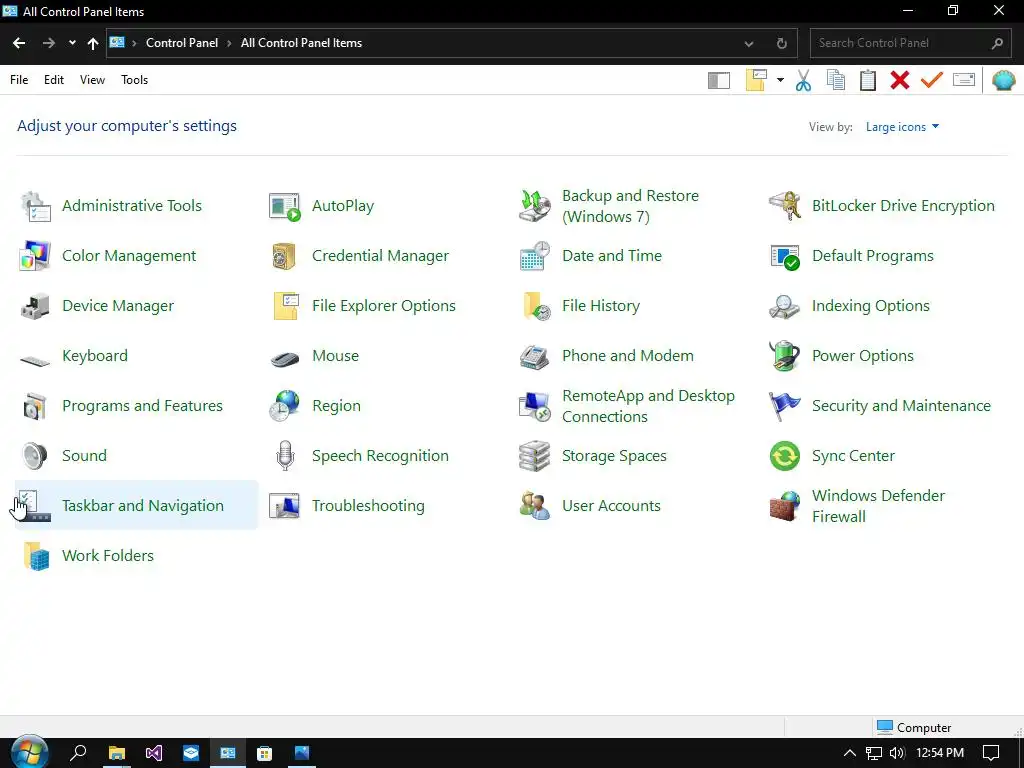1024x768 pixels.
Task: Open the Microsoft Store taskbar icon
Action: point(264,753)
